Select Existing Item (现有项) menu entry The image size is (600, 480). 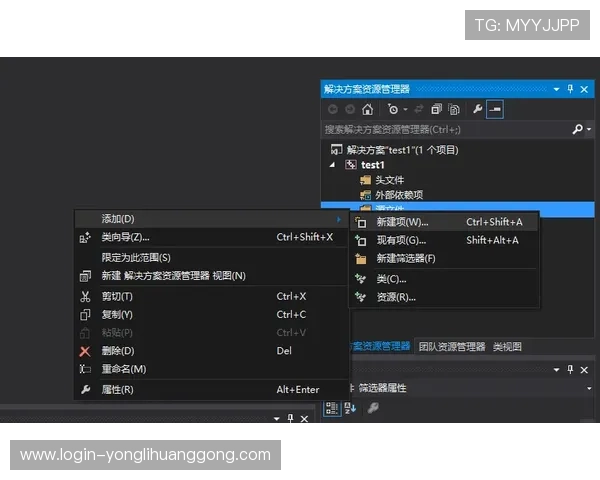click(444, 240)
